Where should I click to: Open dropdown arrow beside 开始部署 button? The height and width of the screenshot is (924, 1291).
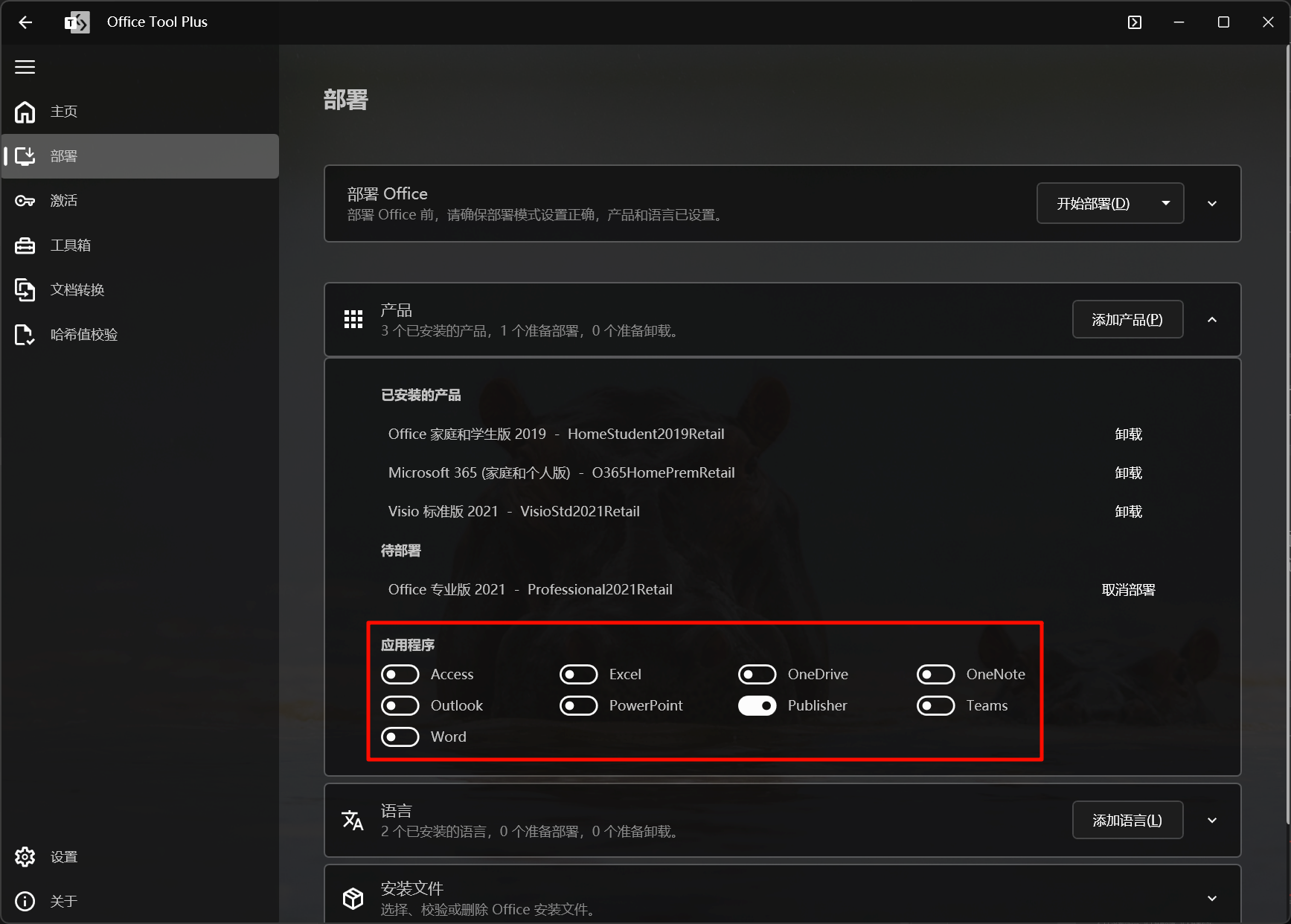[x=1166, y=203]
